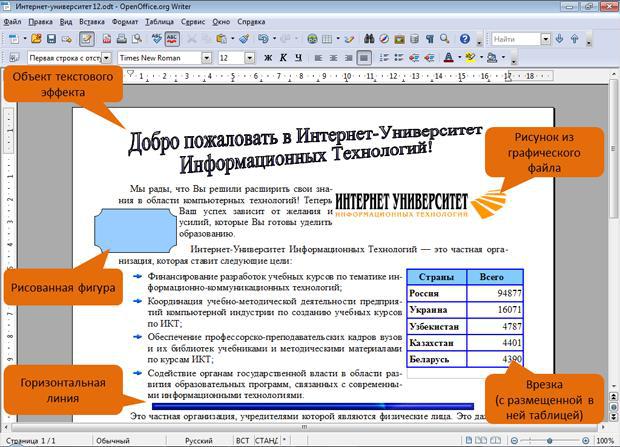
Task: Open Data Sources icon
Action: pyautogui.click(x=414, y=39)
